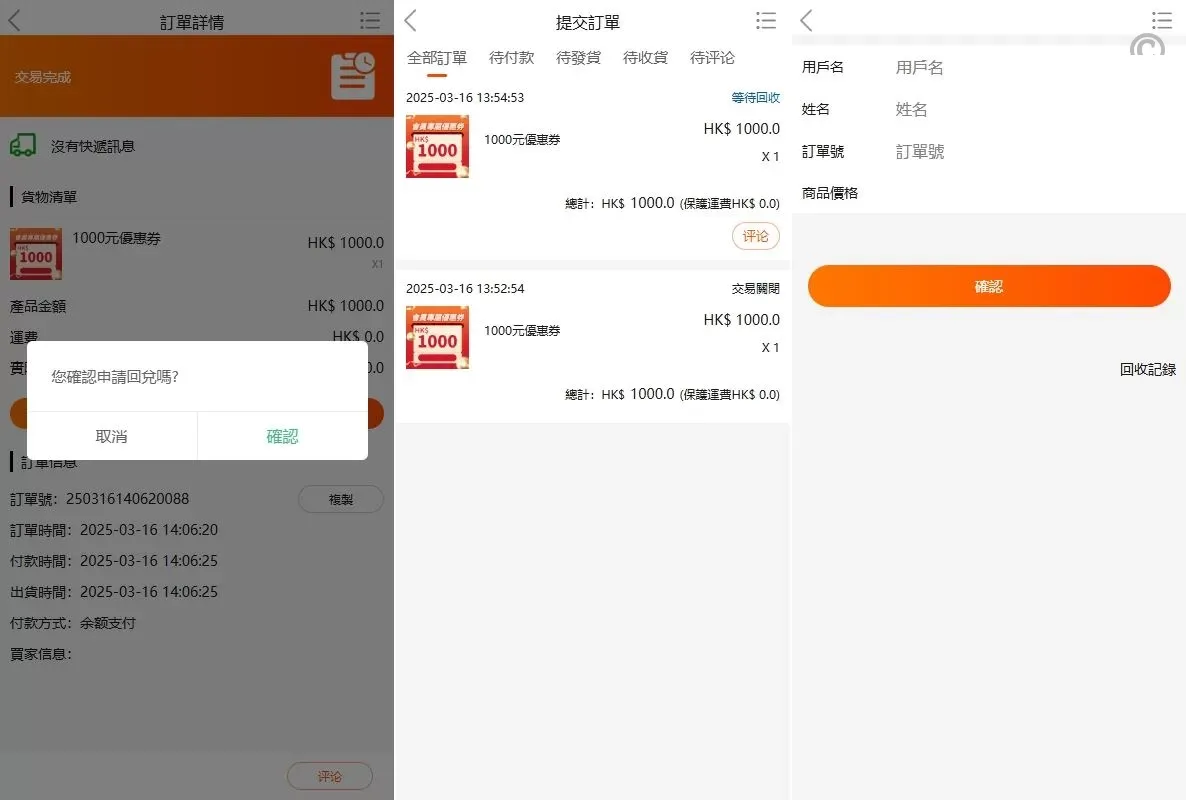The image size is (1186, 800).
Task: Click back arrow on recycle form page
Action: coord(807,21)
